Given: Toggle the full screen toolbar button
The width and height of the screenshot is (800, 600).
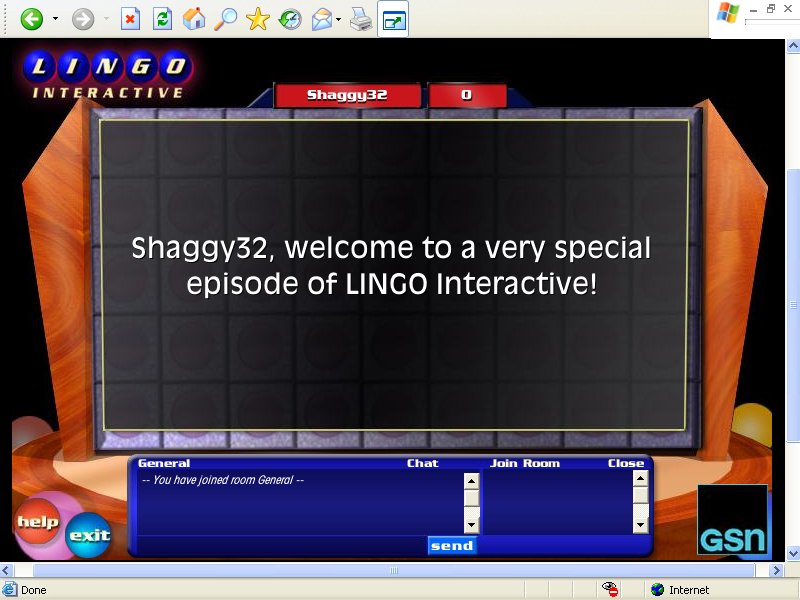Looking at the screenshot, I should (x=393, y=19).
